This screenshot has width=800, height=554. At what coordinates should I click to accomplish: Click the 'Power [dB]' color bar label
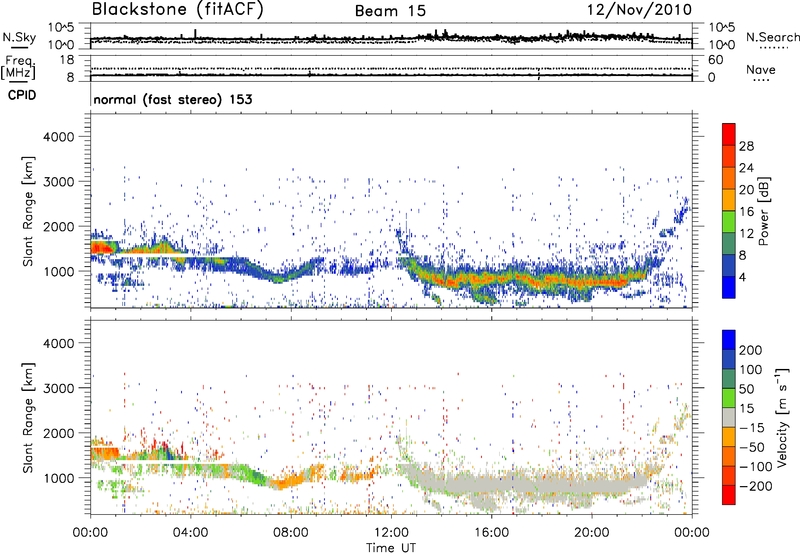[x=763, y=211]
